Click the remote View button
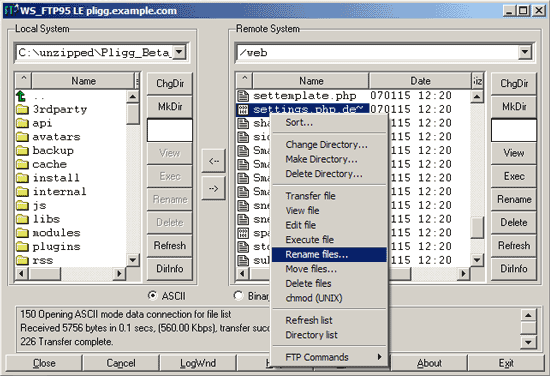The image size is (550, 376). coord(514,153)
